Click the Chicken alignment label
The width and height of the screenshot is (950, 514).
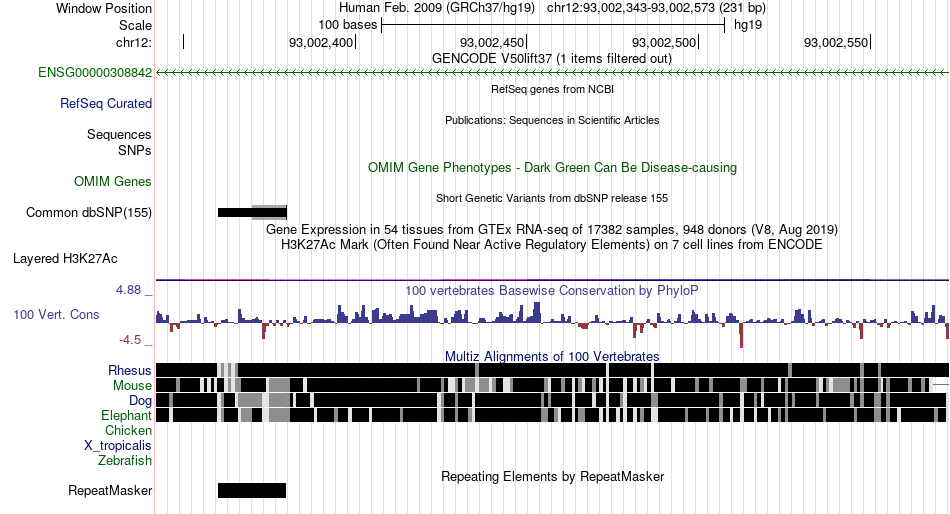pyautogui.click(x=128, y=430)
